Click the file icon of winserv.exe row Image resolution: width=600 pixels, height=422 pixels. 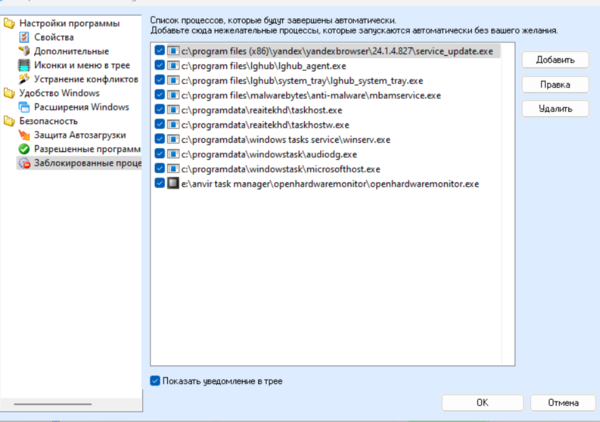click(173, 139)
